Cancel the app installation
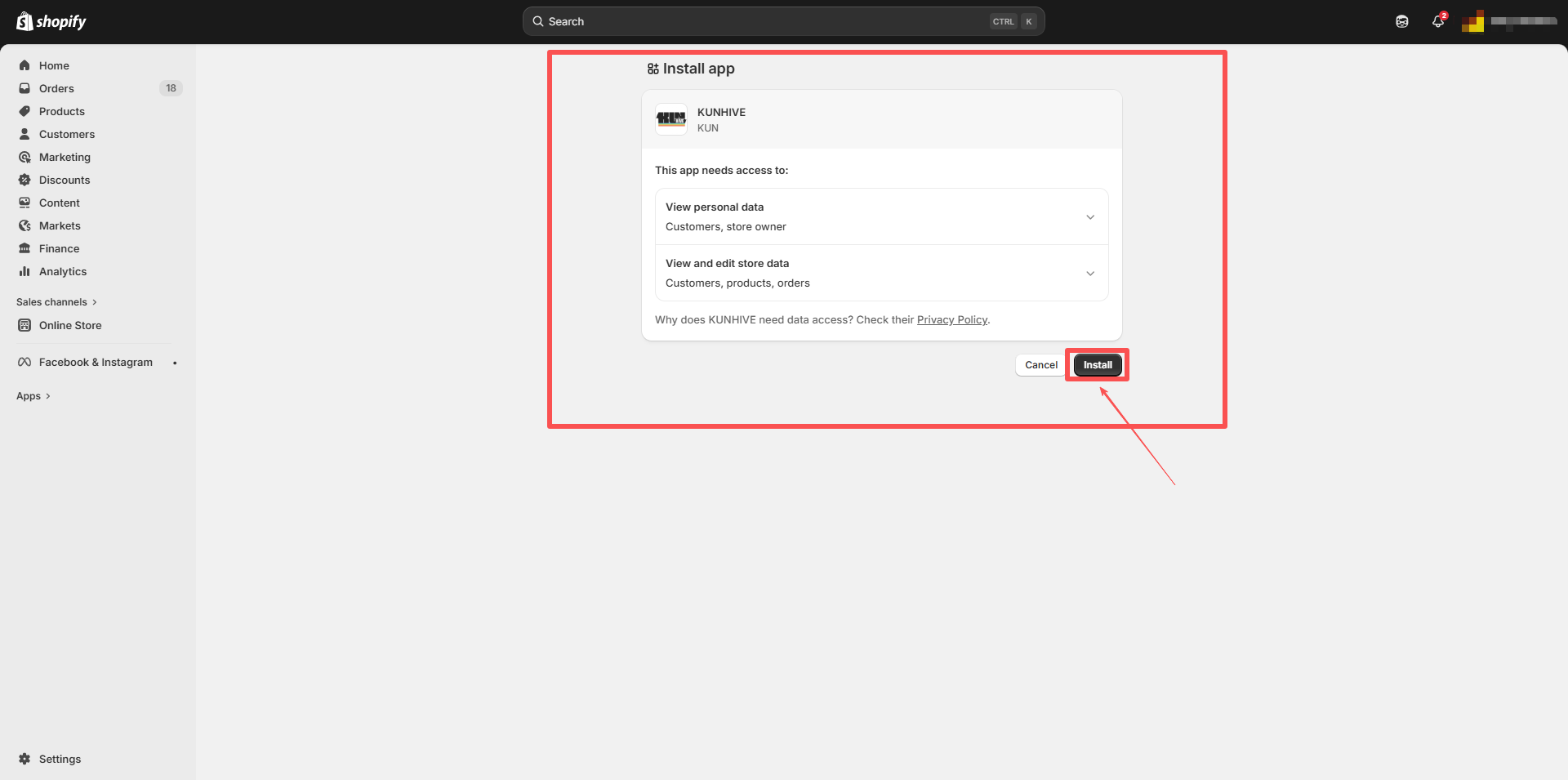This screenshot has height=780, width=1568. (x=1040, y=365)
